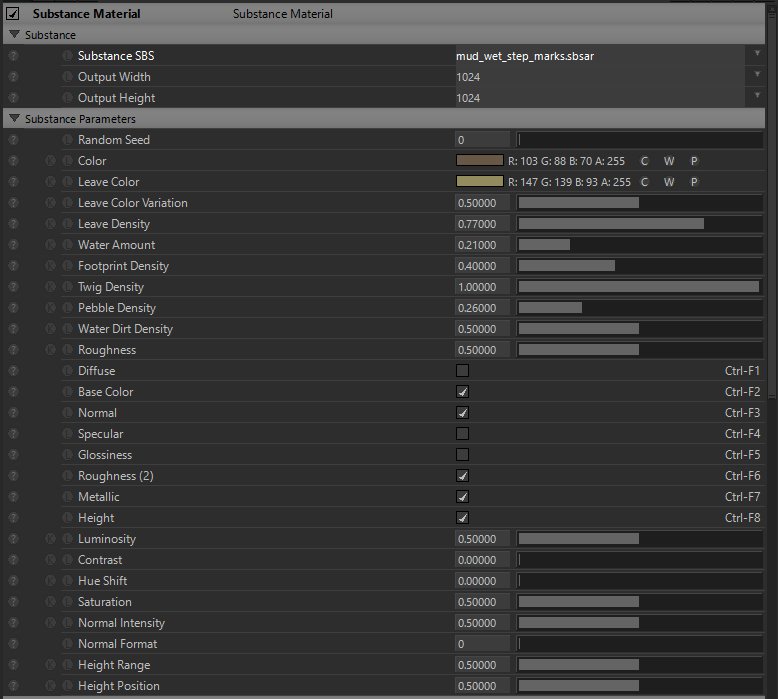Image resolution: width=778 pixels, height=699 pixels.
Task: Collapse the Substance Parameters section
Action: tap(14, 119)
